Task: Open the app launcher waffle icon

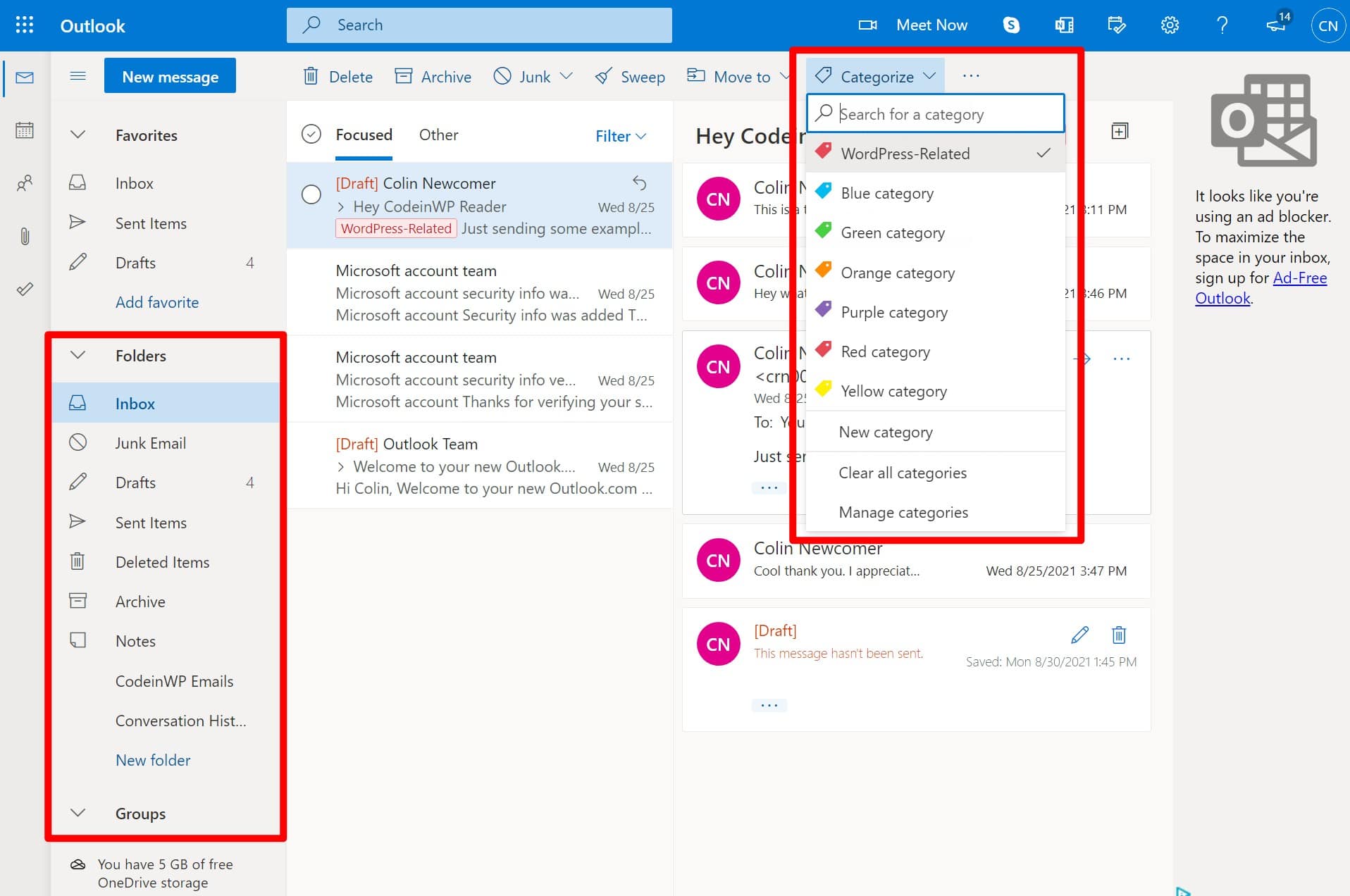Action: pyautogui.click(x=24, y=25)
